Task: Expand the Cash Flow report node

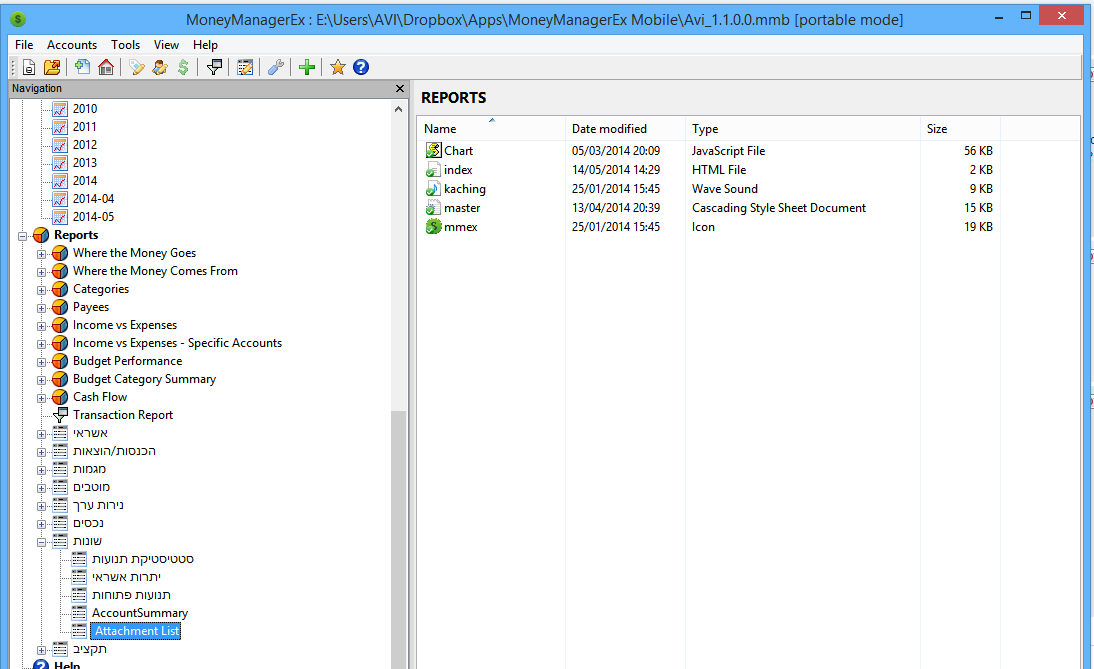Action: (x=42, y=397)
